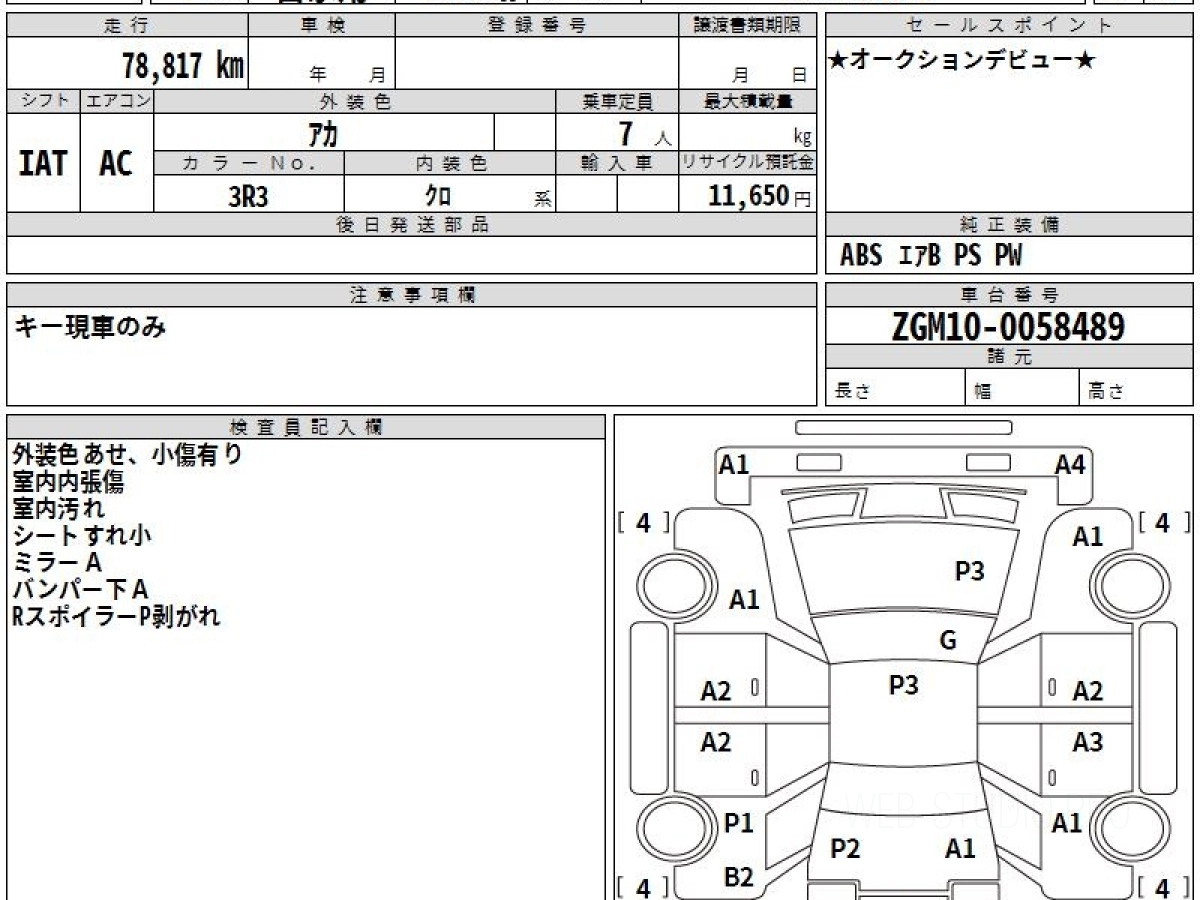Screen dimensions: 1200x900
Task: Click the シフト header cell
Action: 44,101
